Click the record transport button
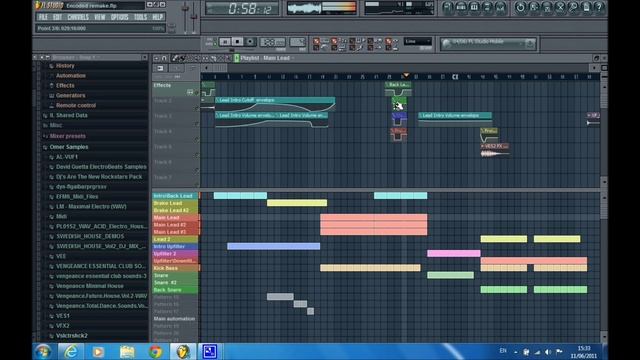The height and width of the screenshot is (360, 640). pyautogui.click(x=250, y=42)
